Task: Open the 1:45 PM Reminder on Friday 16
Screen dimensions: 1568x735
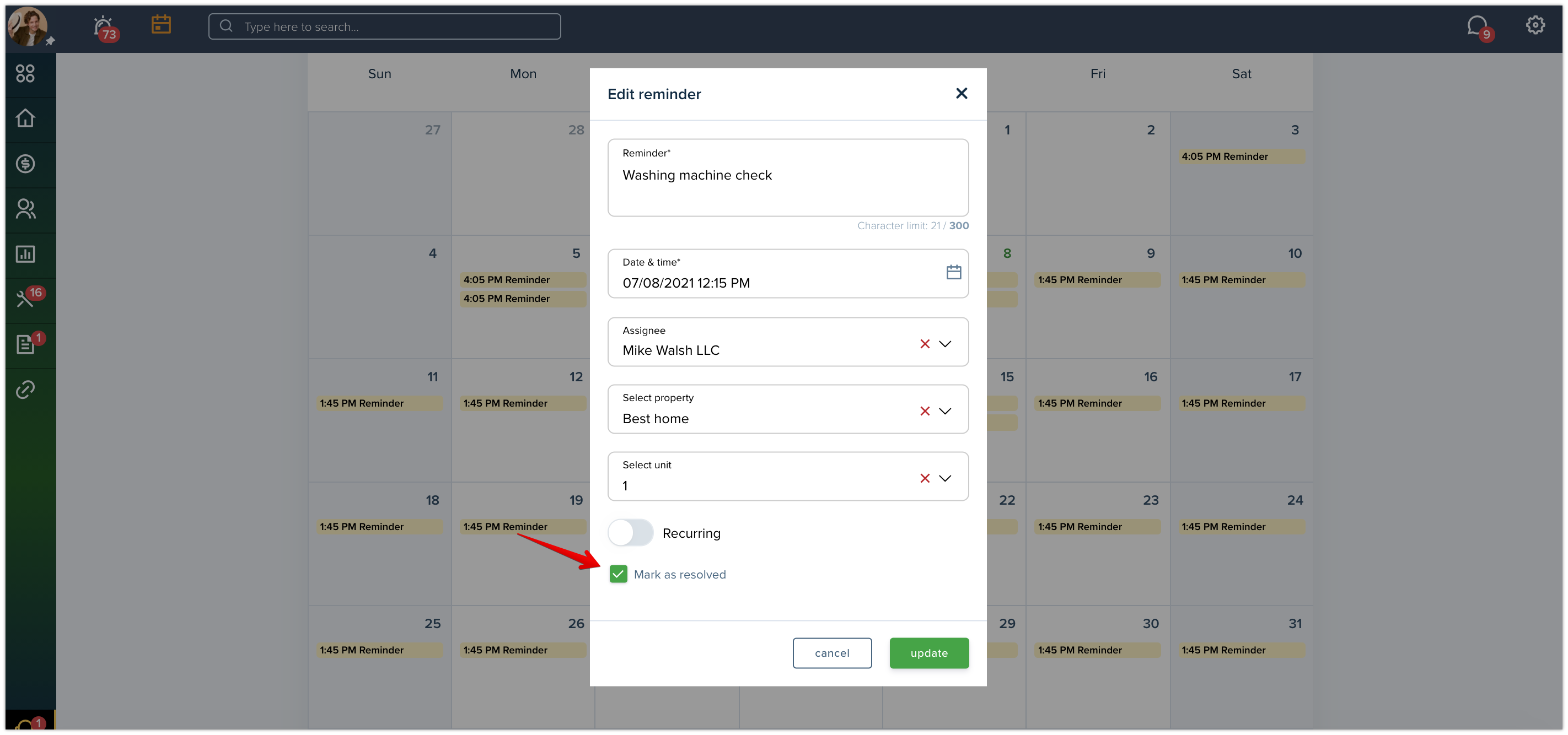Action: (x=1097, y=403)
